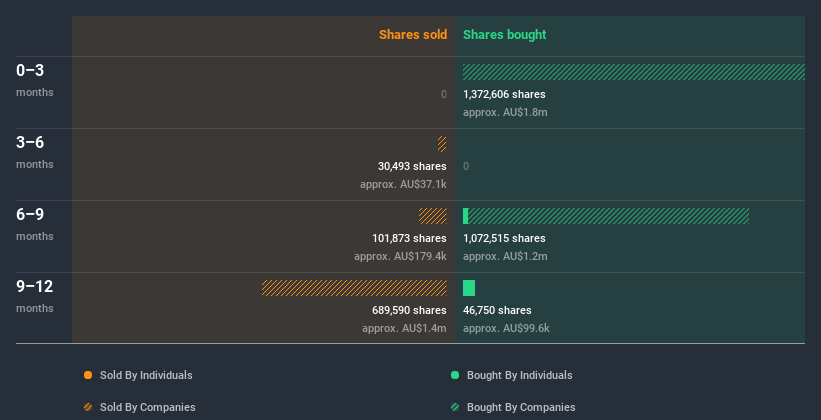Click the 30,493 shares value
This screenshot has height=420, width=821.
[412, 166]
